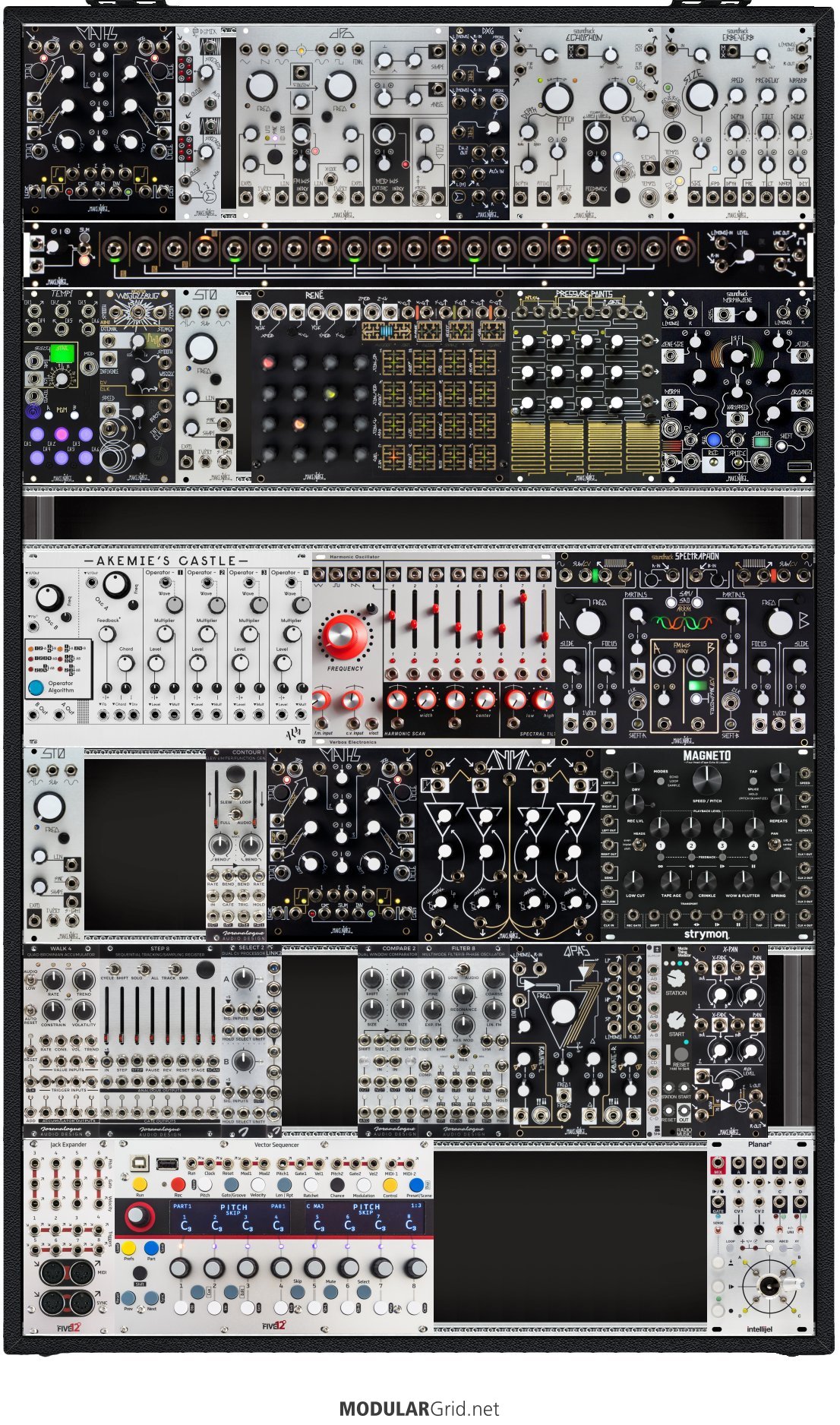Viewport: 840px width, 1425px height.
Task: Click the yellow Prefs button on Vector Sequencer
Action: (128, 1247)
